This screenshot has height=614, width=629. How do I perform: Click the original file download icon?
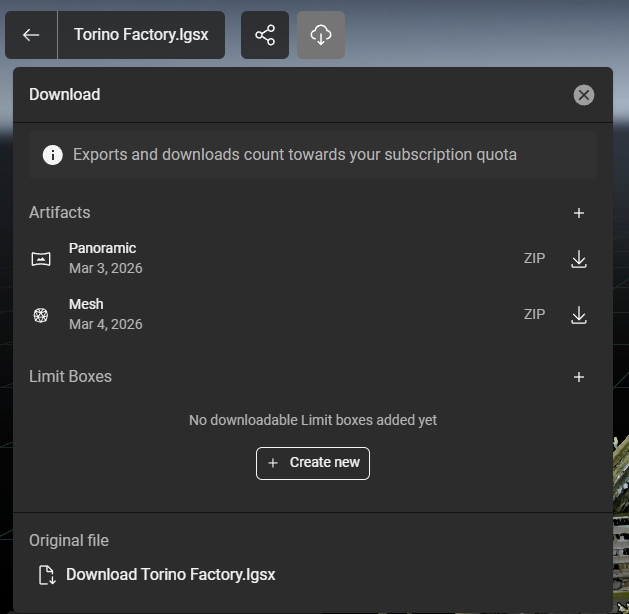[x=46, y=575]
